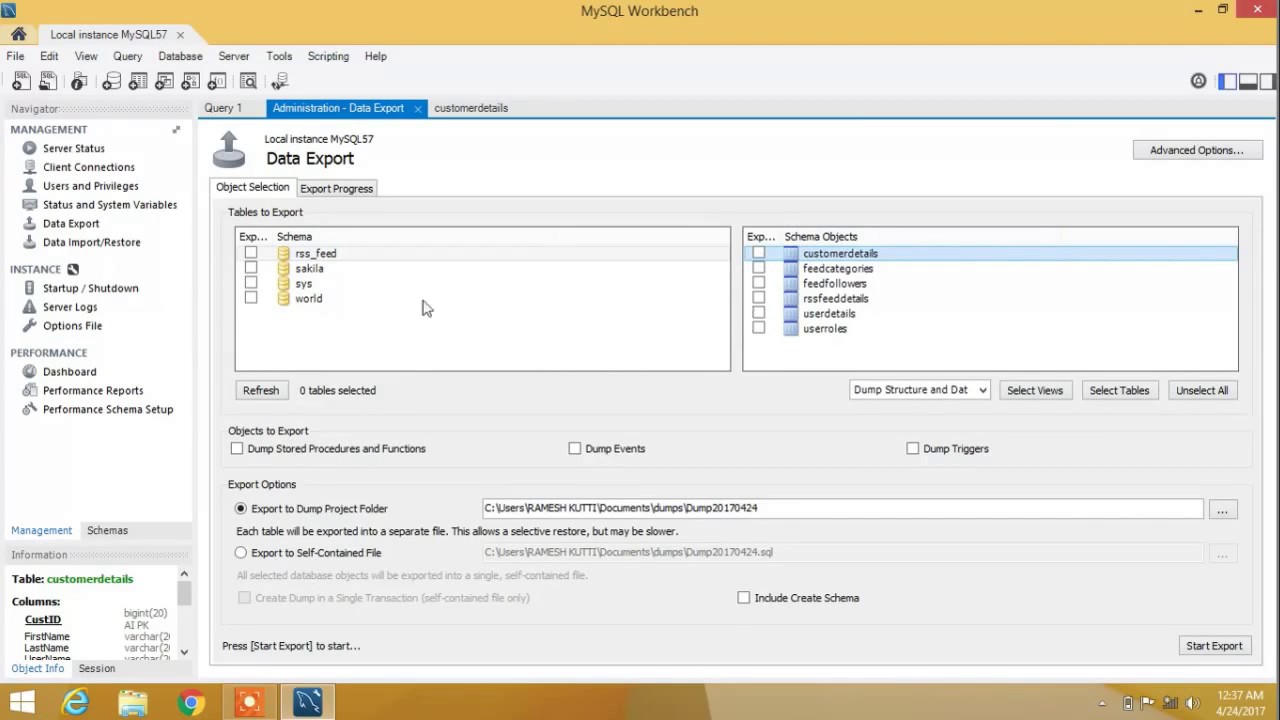Create a new table toolbar icon
The width and height of the screenshot is (1280, 720).
point(138,81)
